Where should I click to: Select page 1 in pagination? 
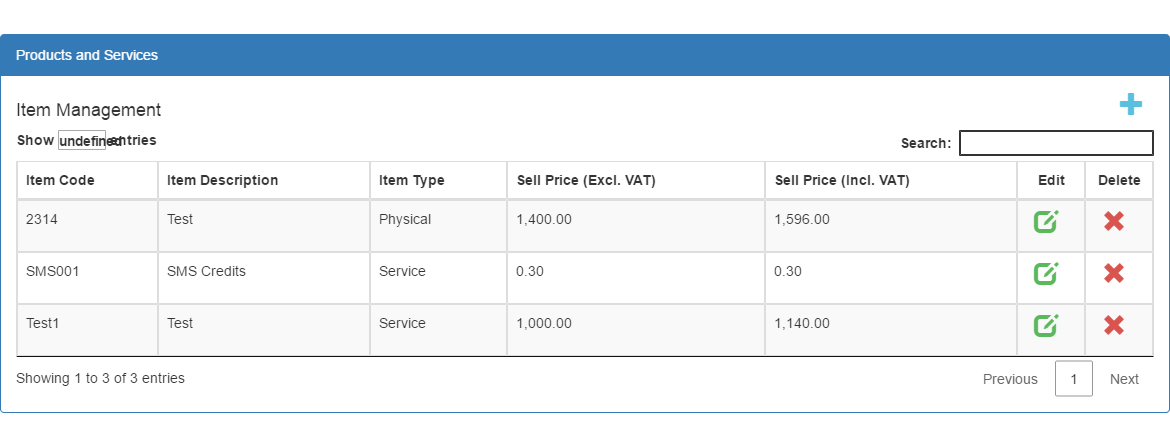pos(1074,379)
